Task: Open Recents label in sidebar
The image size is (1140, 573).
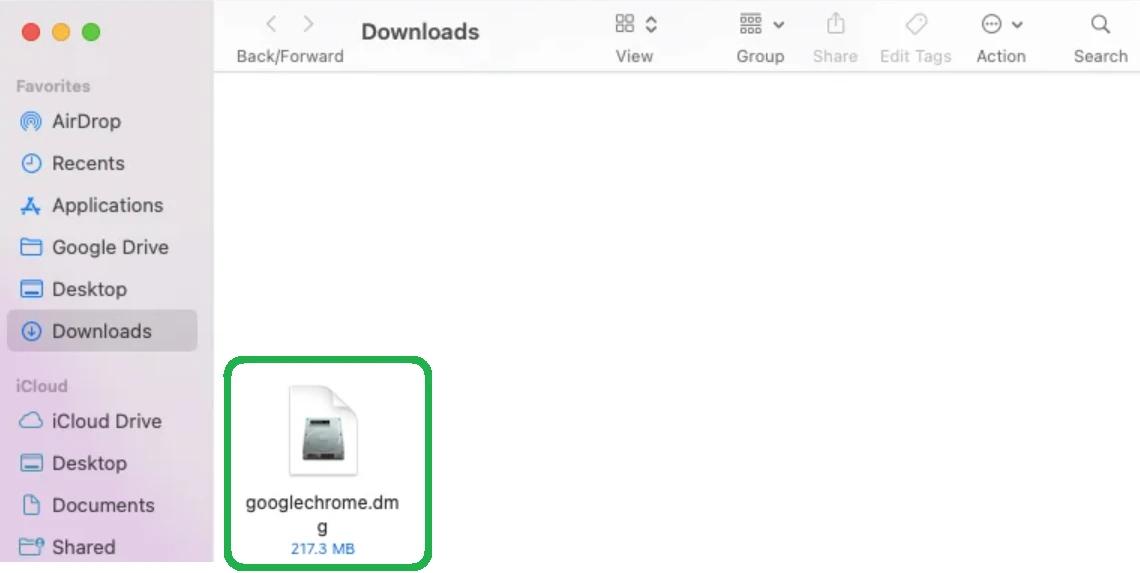Action: [88, 163]
